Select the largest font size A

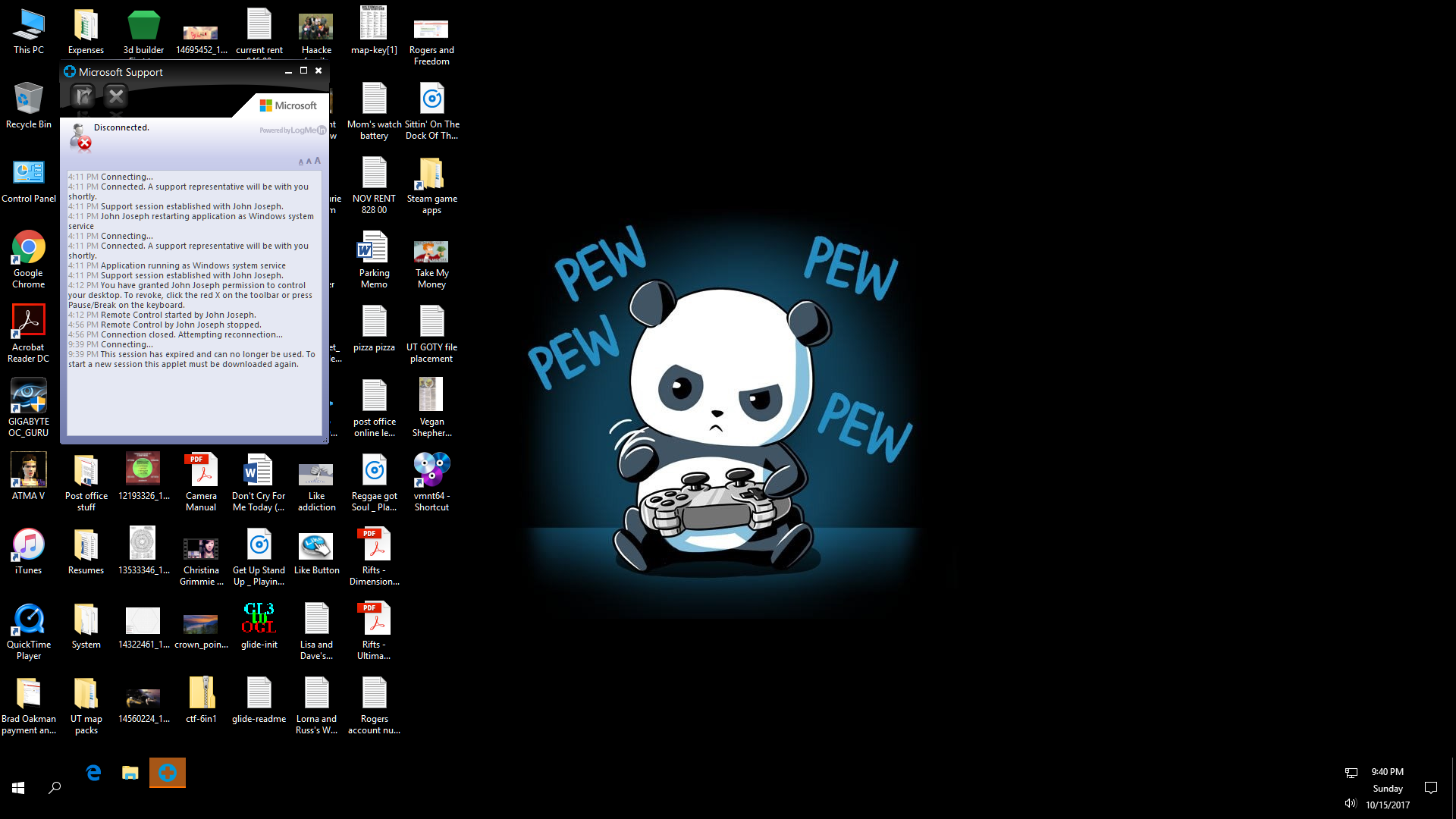coord(317,161)
